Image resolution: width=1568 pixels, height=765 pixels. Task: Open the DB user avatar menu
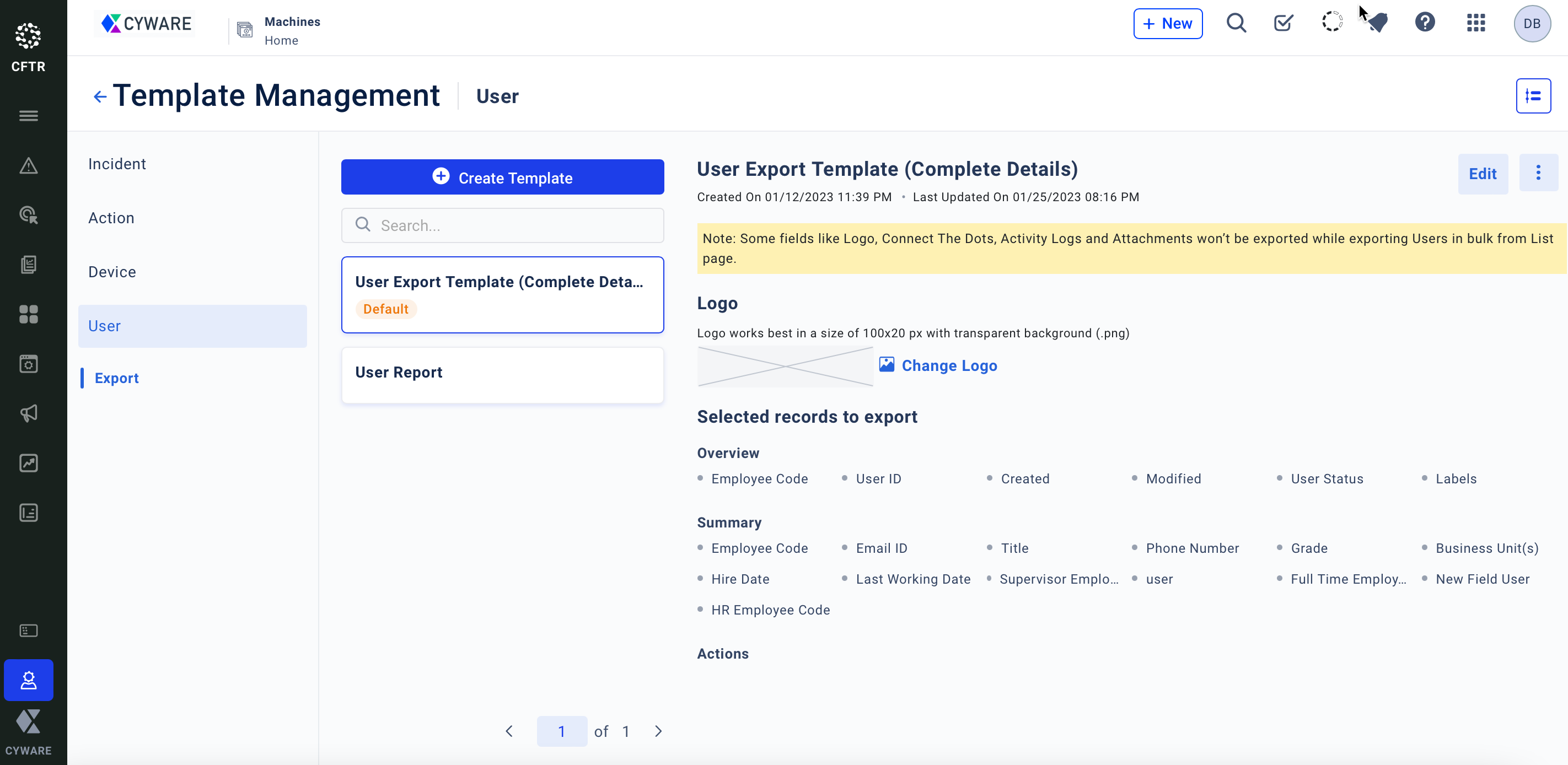1532,23
